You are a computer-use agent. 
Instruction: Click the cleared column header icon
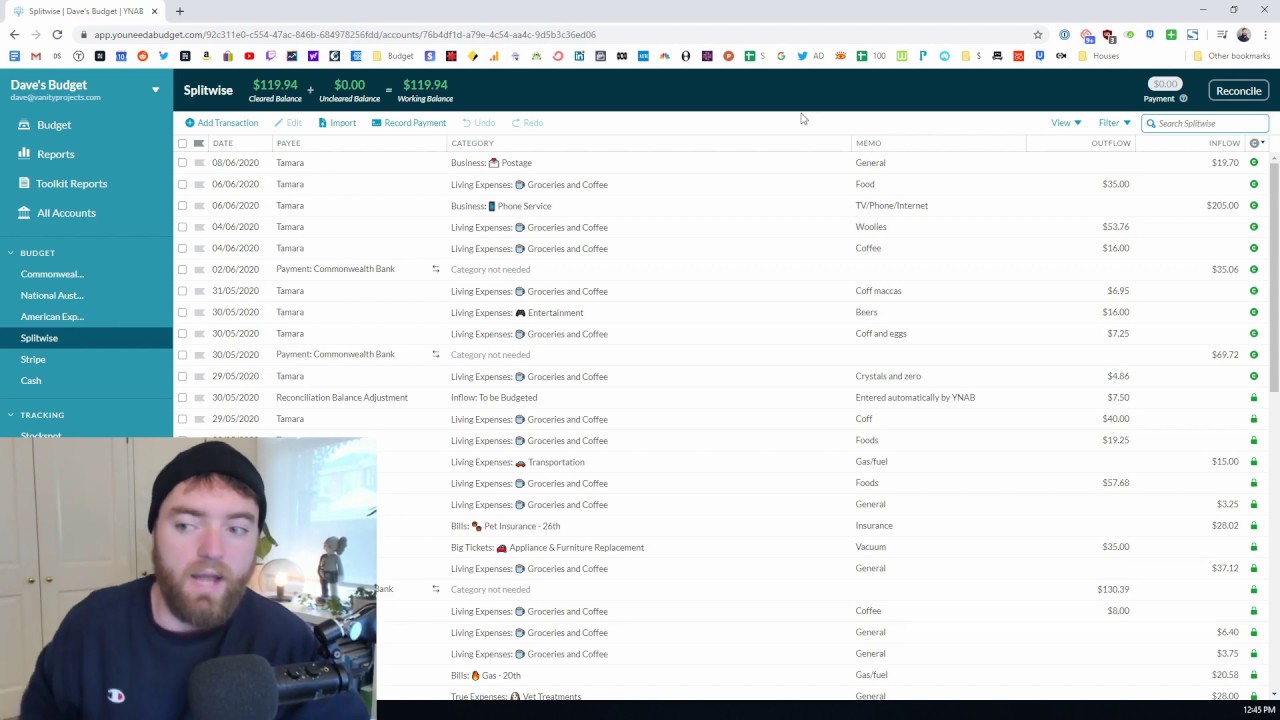click(1254, 143)
